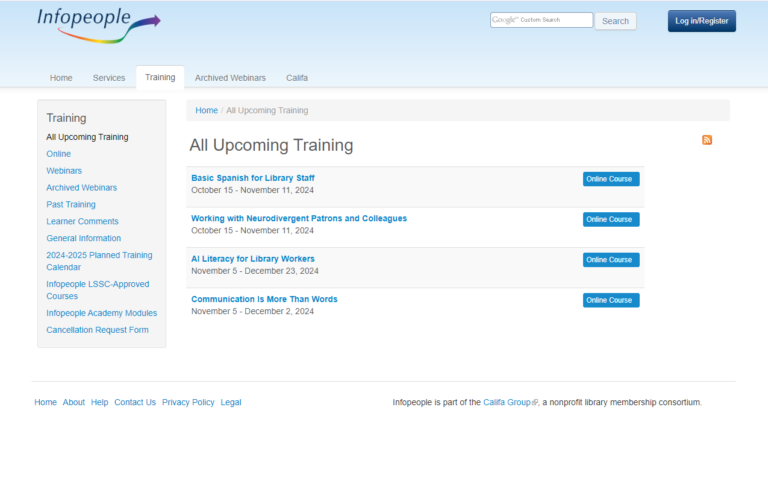Select Webinars in the Training sidebar
The image size is (768, 492).
point(64,171)
